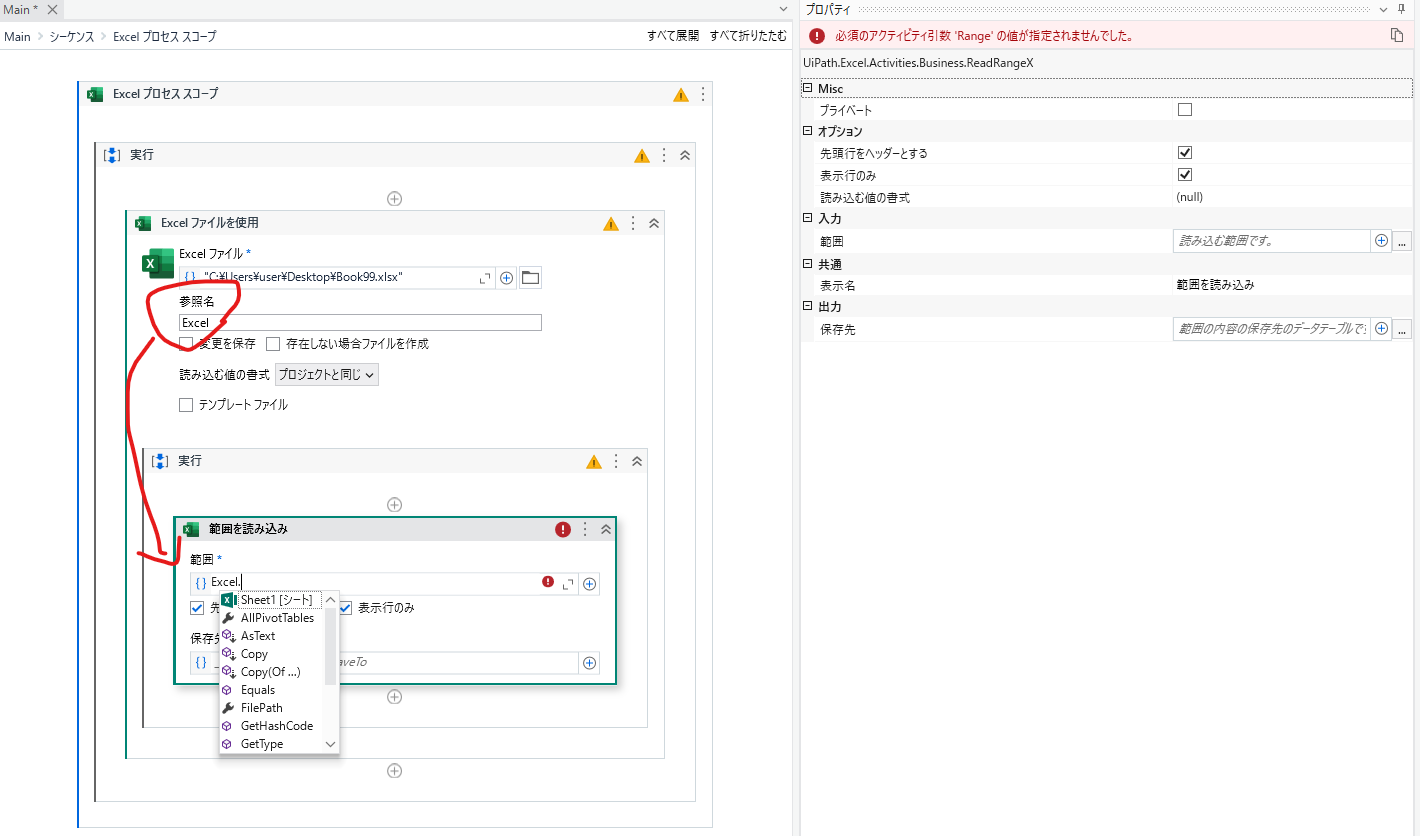The height and width of the screenshot is (836, 1420).
Task: Add activity directly below 範囲を読み込み with plus
Action: point(394,697)
